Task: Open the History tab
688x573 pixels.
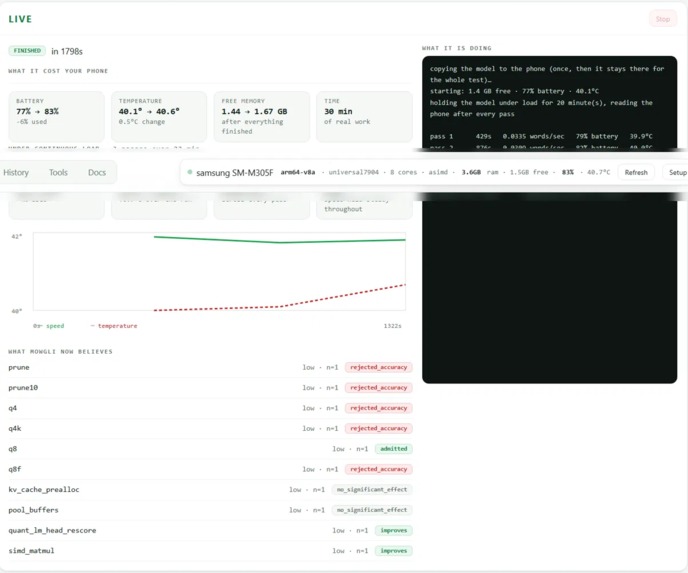Action: (16, 172)
